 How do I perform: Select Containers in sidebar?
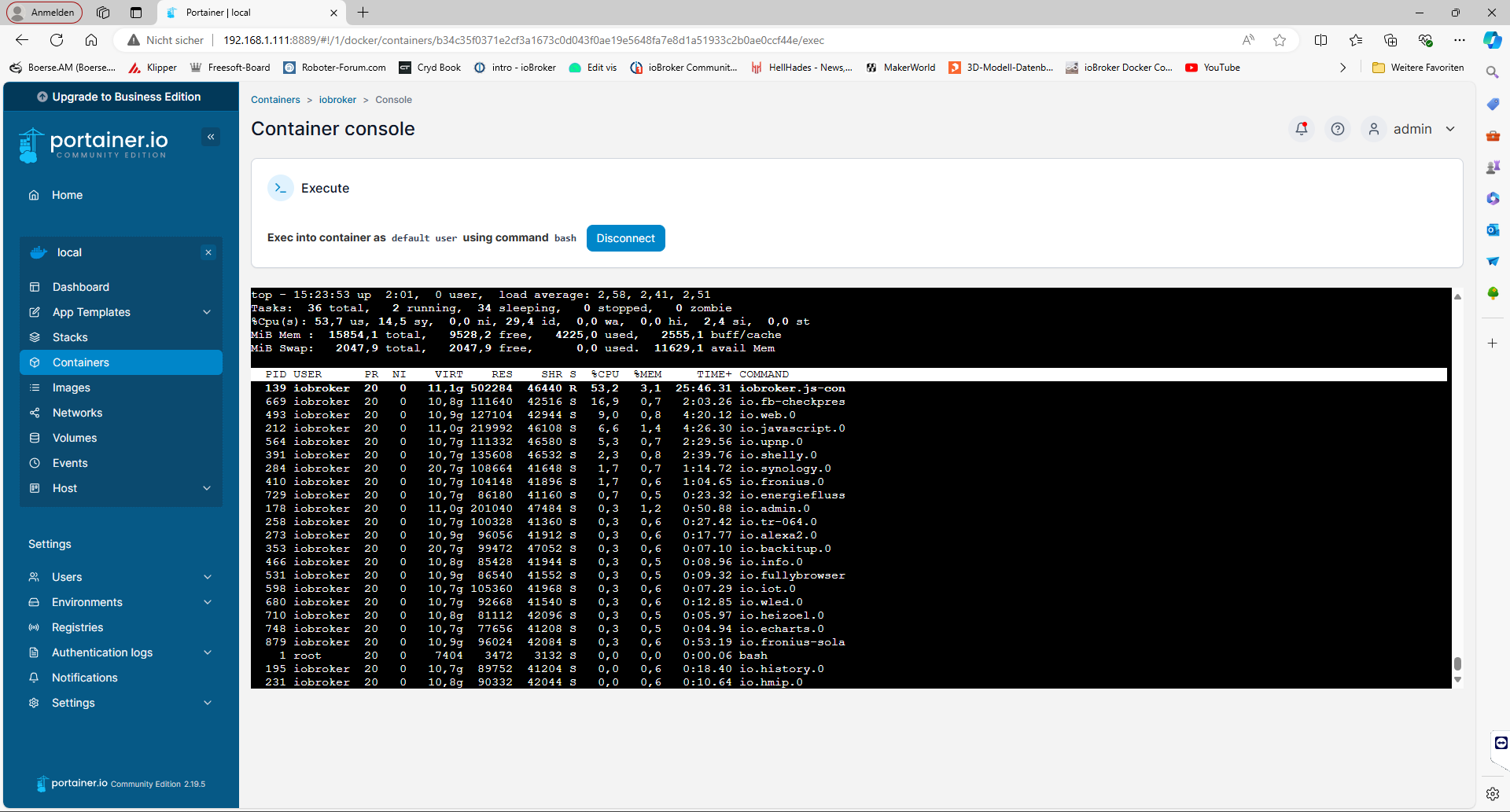[121, 362]
